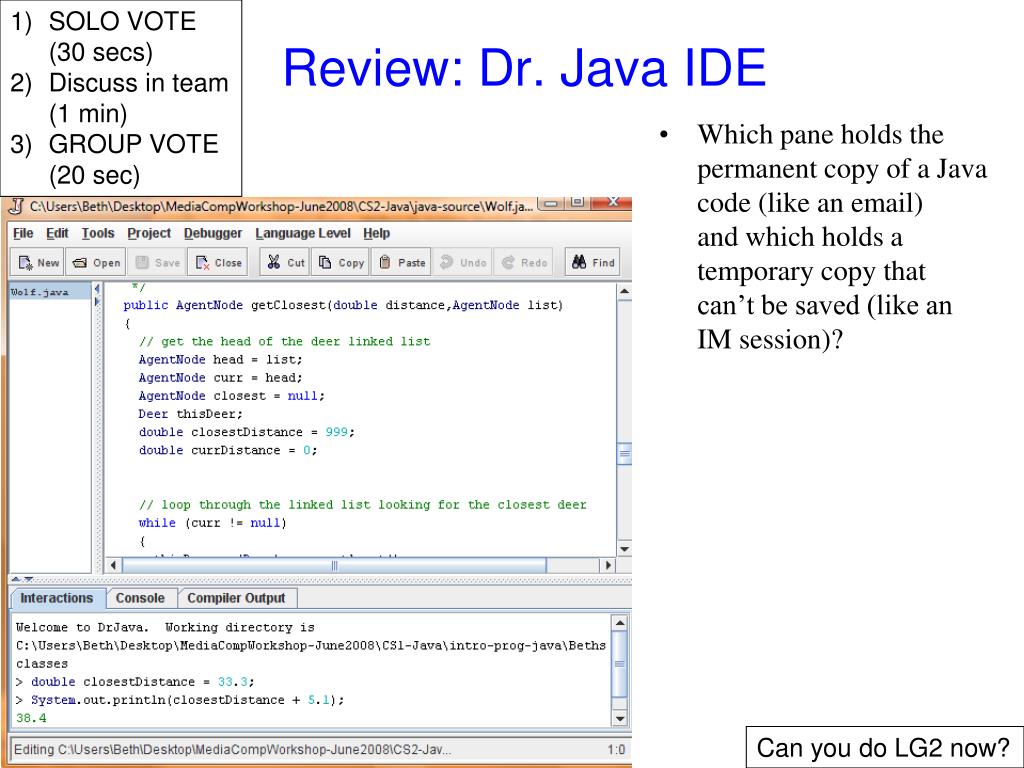Click the 'Welcome to DrJava' message line
Screen dimensions: 1024x768
click(x=165, y=628)
